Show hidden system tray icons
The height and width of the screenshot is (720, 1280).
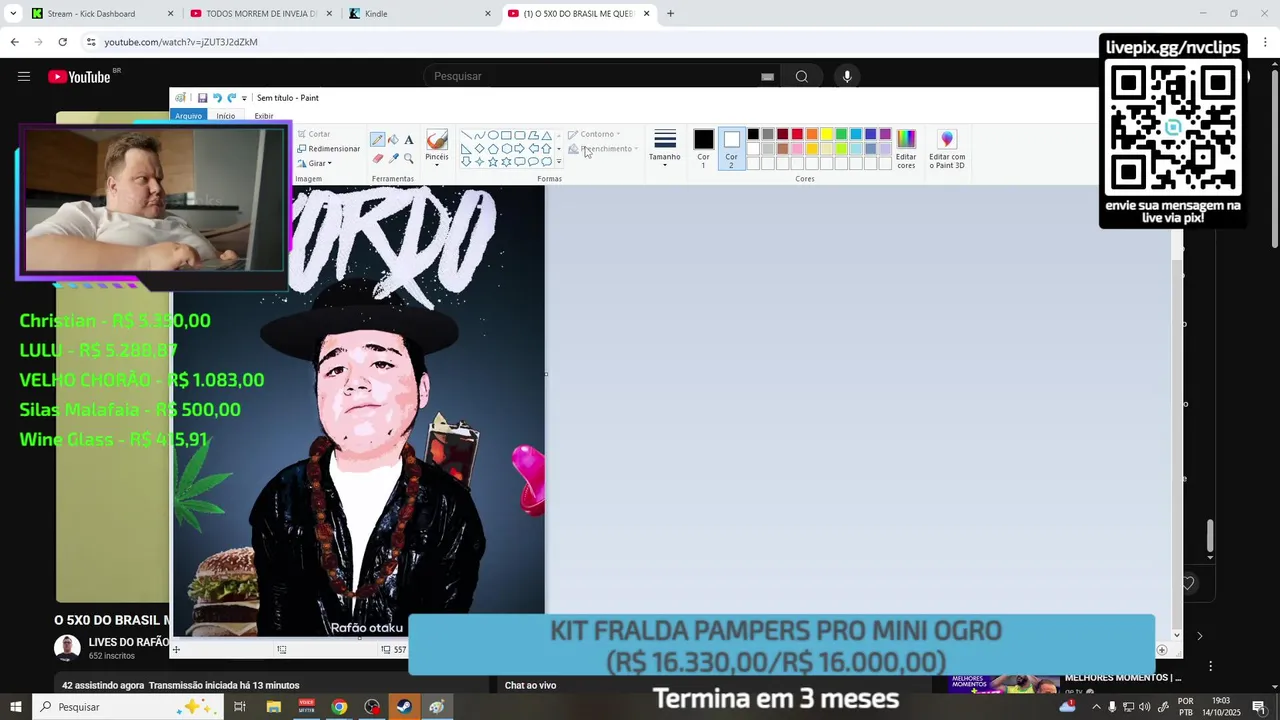tap(1096, 707)
